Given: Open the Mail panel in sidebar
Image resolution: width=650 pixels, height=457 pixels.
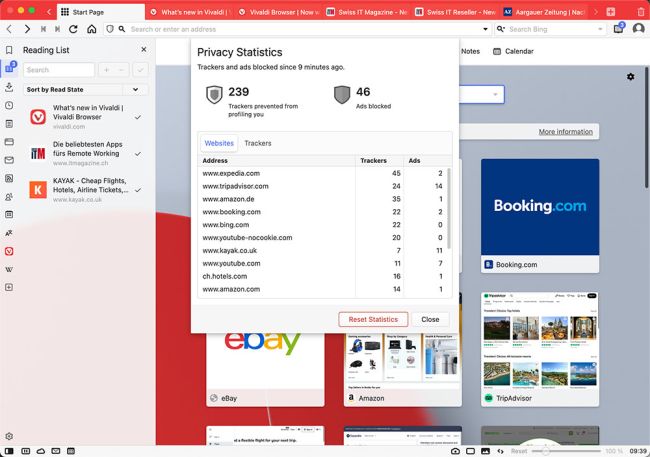Looking at the screenshot, I should [x=9, y=160].
